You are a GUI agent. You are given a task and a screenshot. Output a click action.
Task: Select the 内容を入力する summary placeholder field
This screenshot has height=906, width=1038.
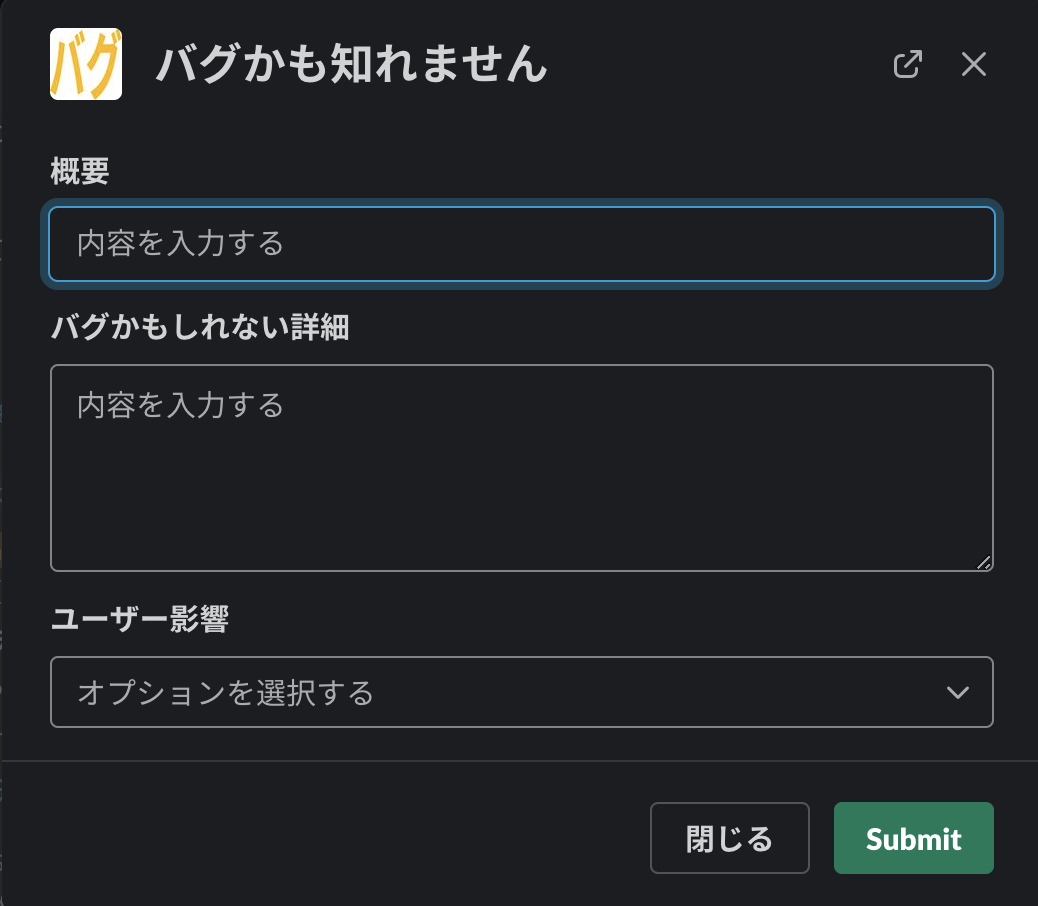(x=522, y=243)
